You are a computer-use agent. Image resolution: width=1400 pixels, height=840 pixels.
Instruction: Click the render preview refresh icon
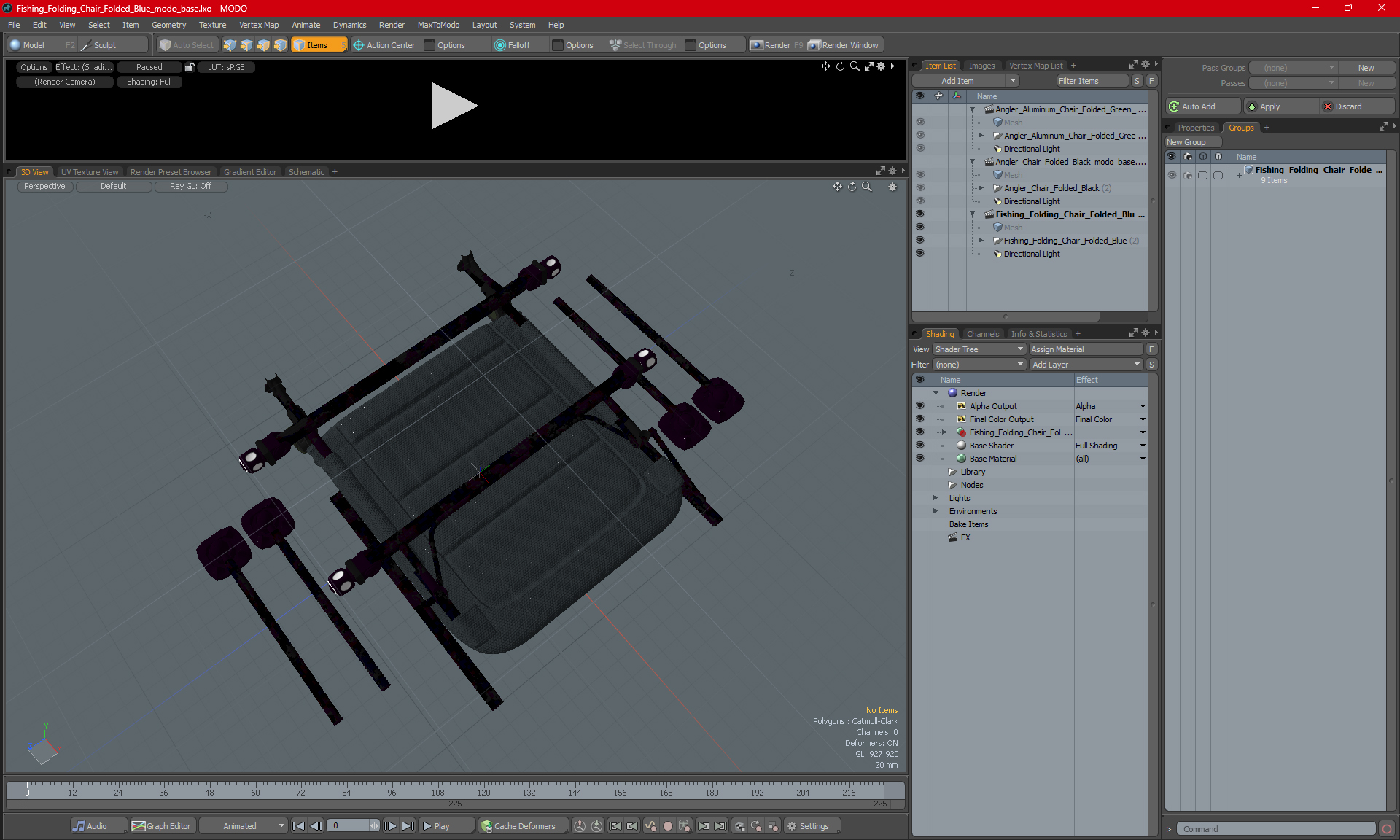pos(840,66)
